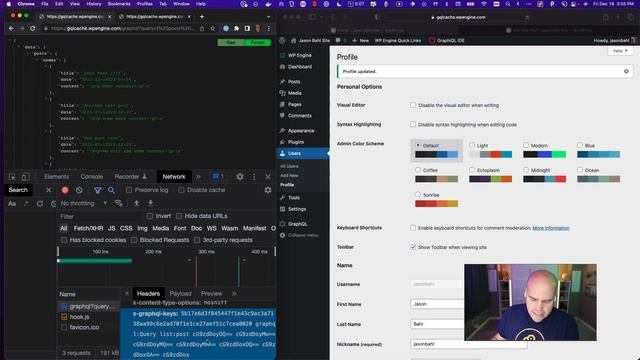Image resolution: width=640 pixels, height=360 pixels.
Task: Open Chrome extensions puzzle icon
Action: [236, 29]
